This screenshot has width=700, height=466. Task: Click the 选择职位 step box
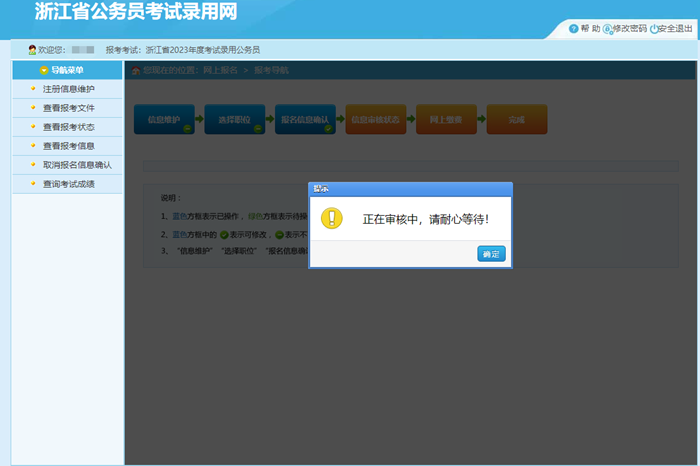click(234, 120)
